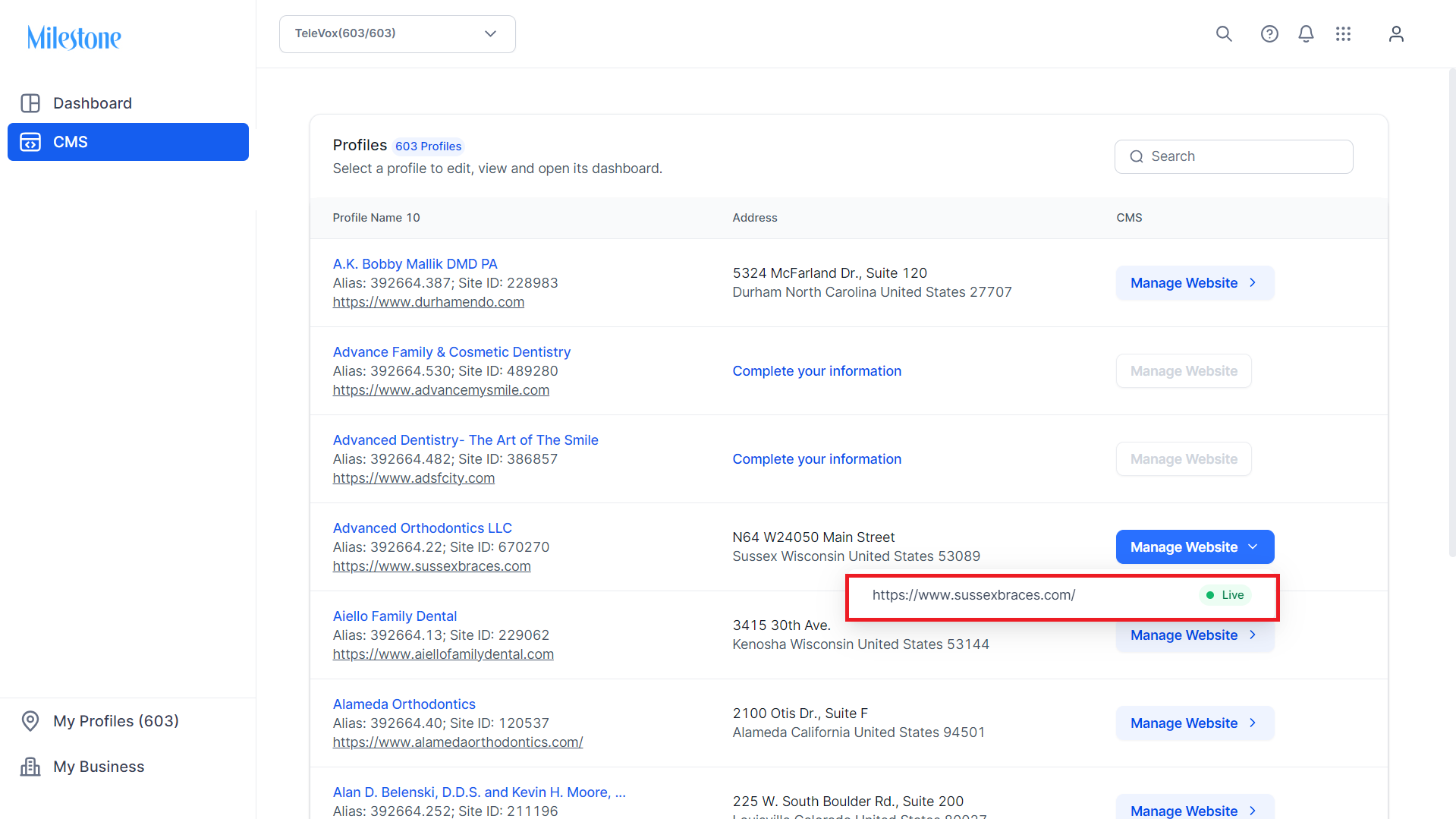Open Advanced Dentistry- The Art of The Smile profile

[466, 440]
